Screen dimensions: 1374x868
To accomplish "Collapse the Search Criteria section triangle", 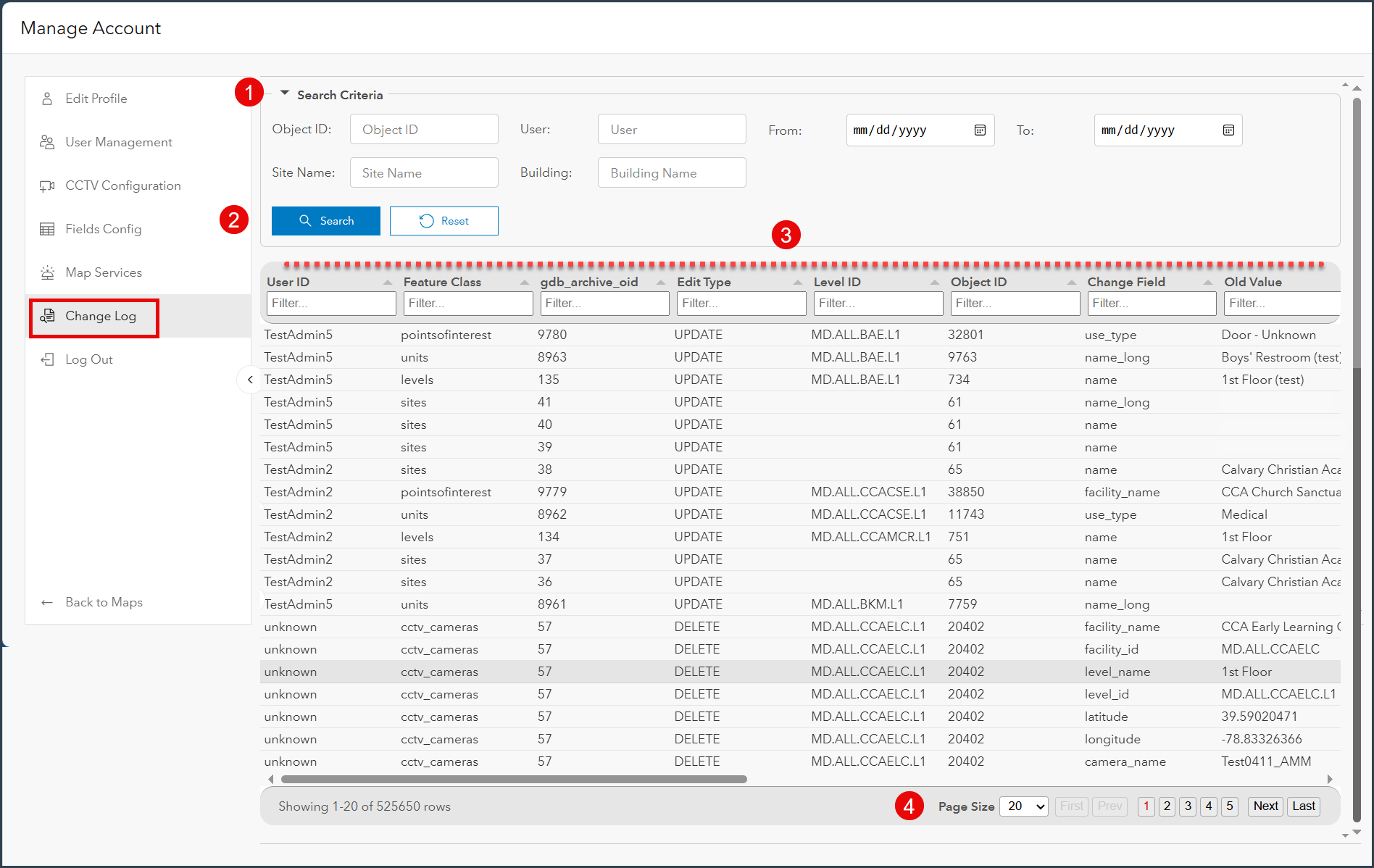I will coord(285,93).
